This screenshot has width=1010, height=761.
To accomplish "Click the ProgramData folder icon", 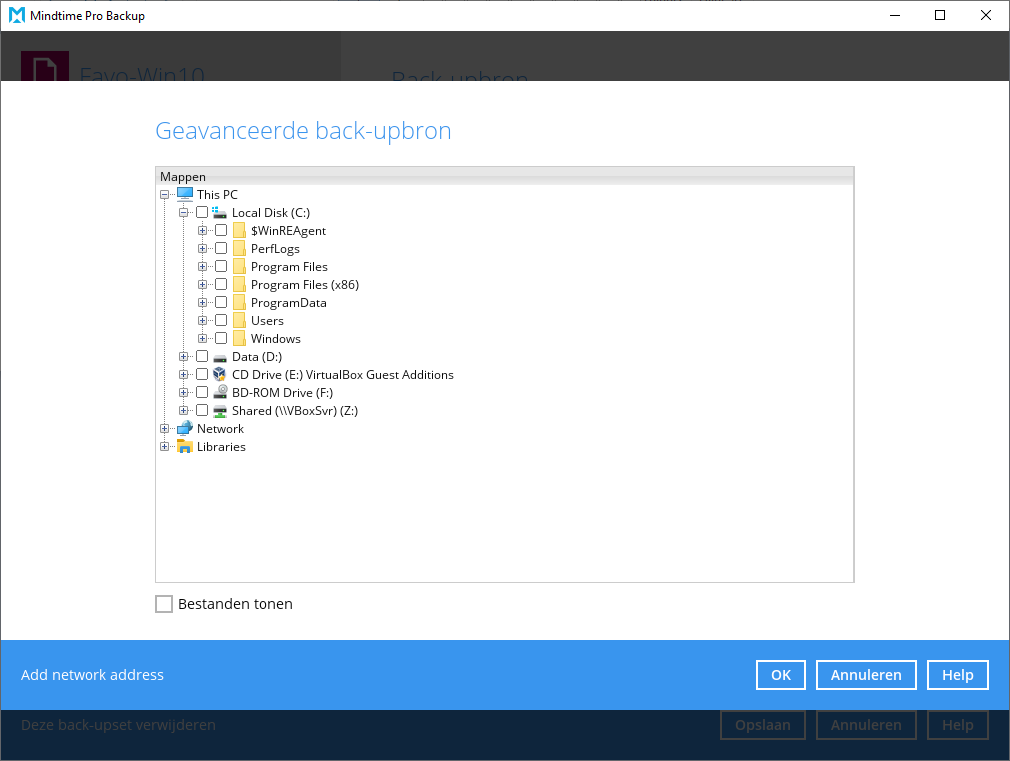I will coord(239,302).
